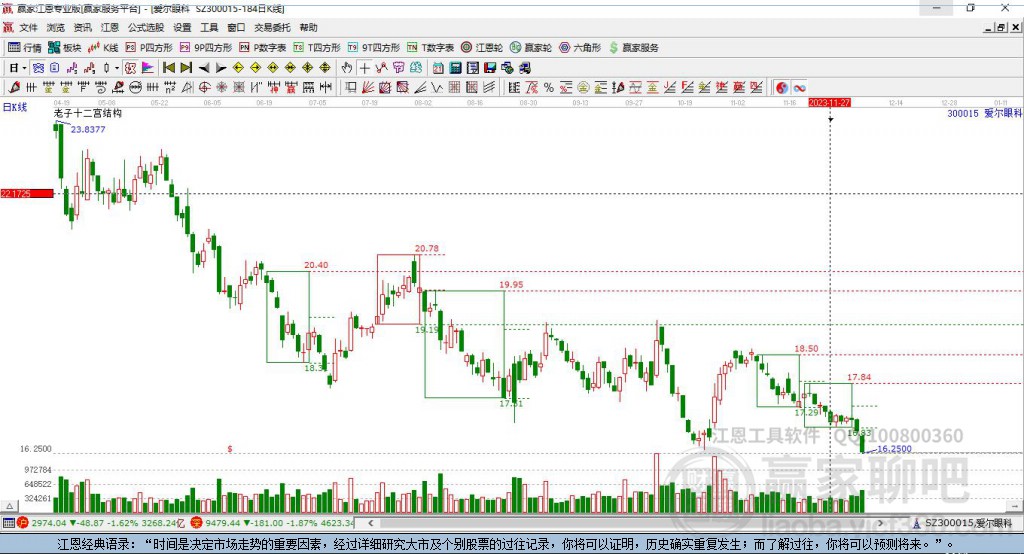The height and width of the screenshot is (554, 1024).
Task: Select the red pencil drawing tool
Action: [14, 88]
